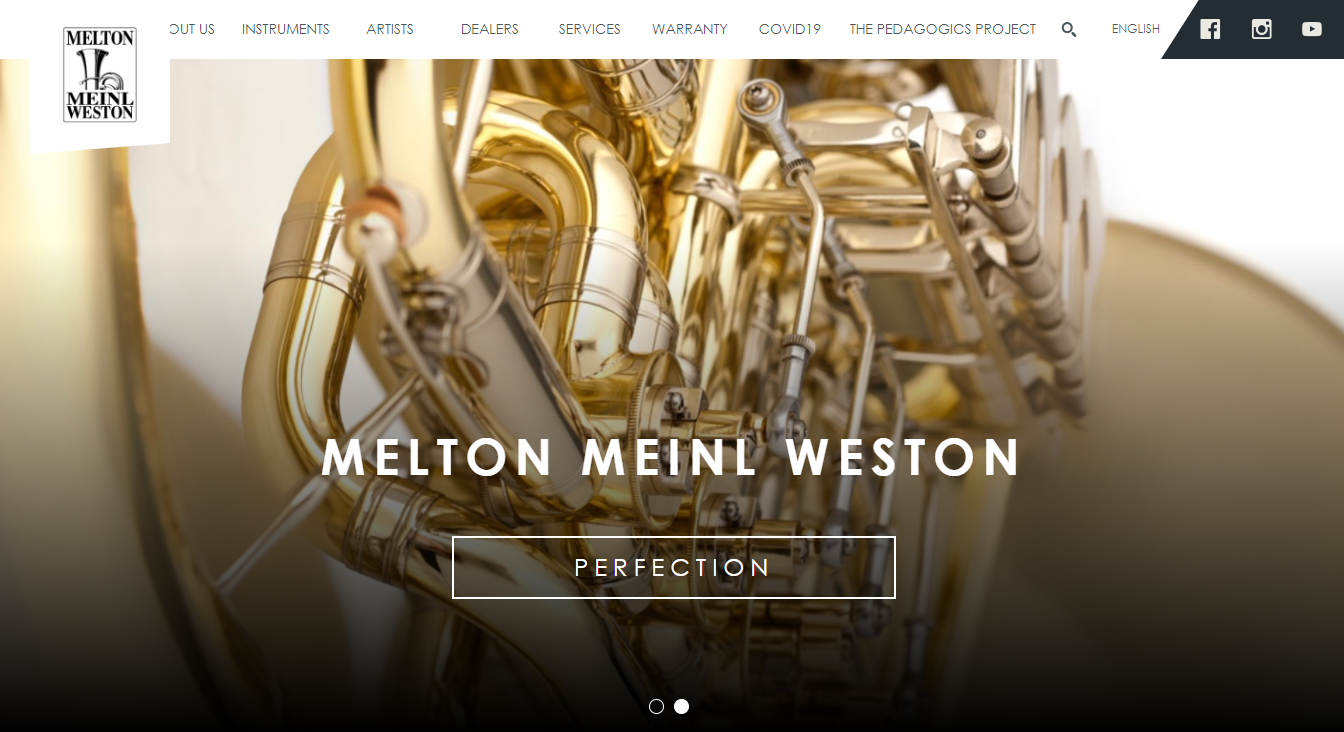Open the Facebook page icon

click(x=1210, y=29)
